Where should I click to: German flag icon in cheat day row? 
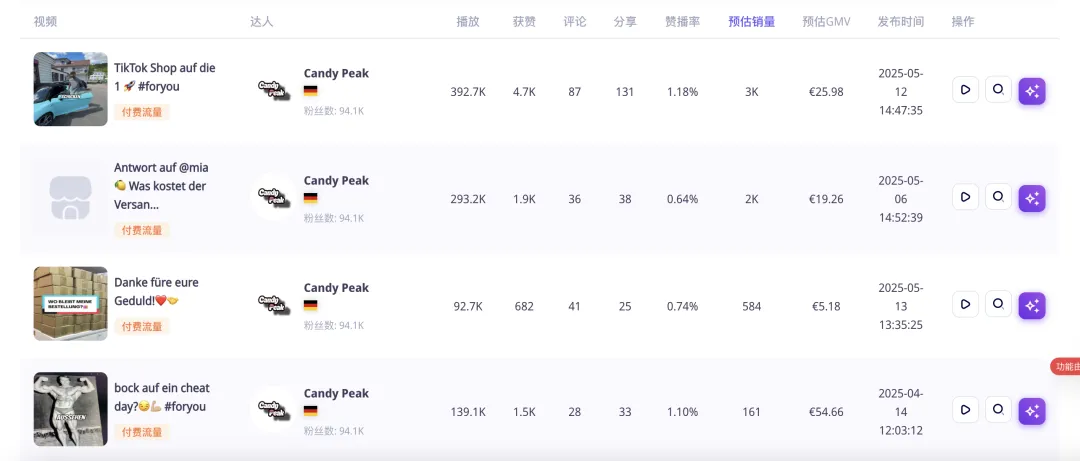311,411
